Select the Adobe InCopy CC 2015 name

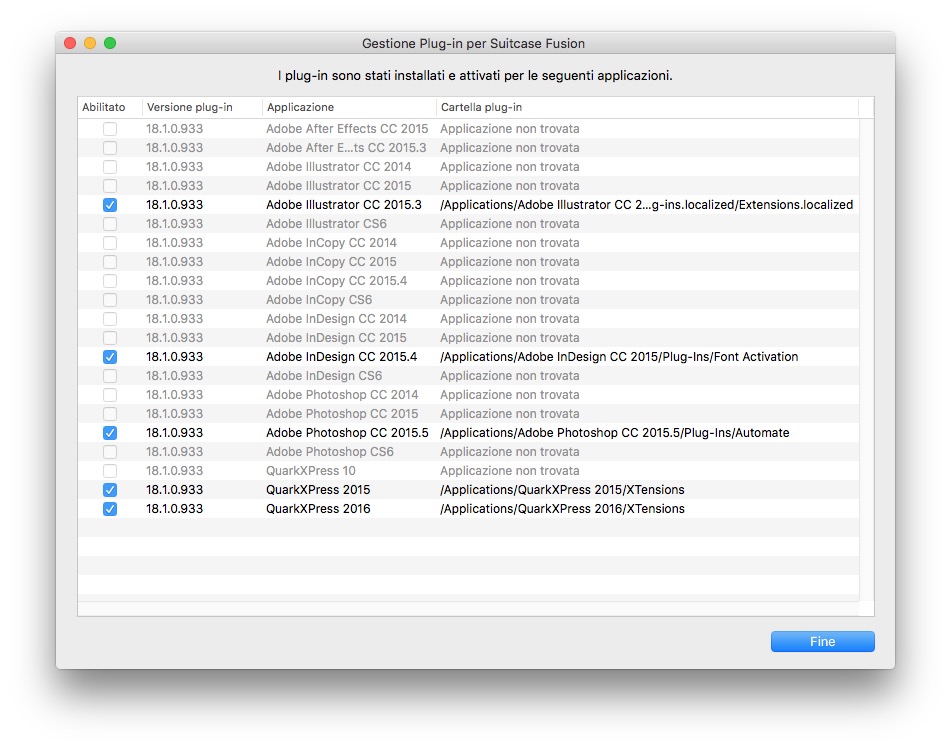tap(331, 262)
